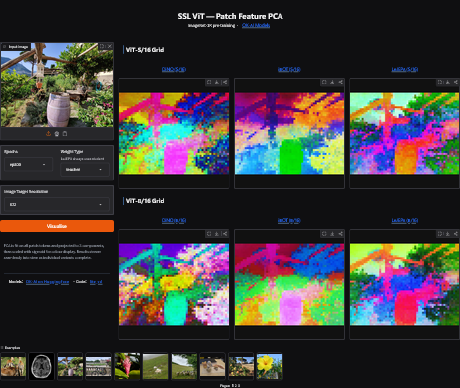Viewport: 460px width, 388px height.
Task: Select the single sheep on hillside thumbnail
Action: click(156, 366)
